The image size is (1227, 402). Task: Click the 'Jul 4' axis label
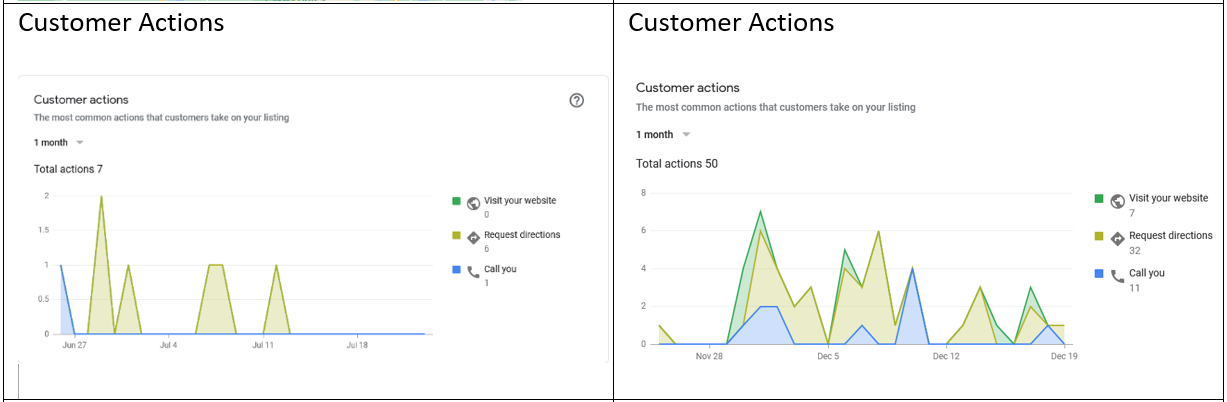[168, 345]
